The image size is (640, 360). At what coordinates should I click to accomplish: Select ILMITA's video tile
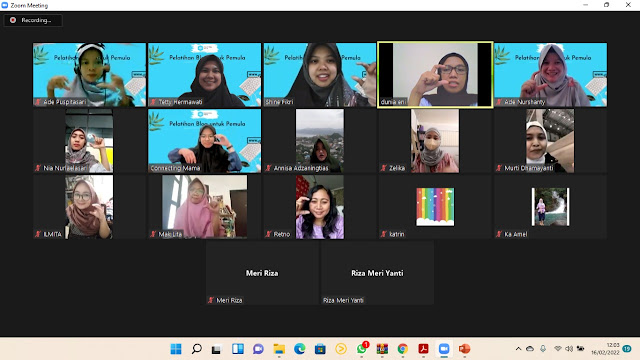[89, 207]
